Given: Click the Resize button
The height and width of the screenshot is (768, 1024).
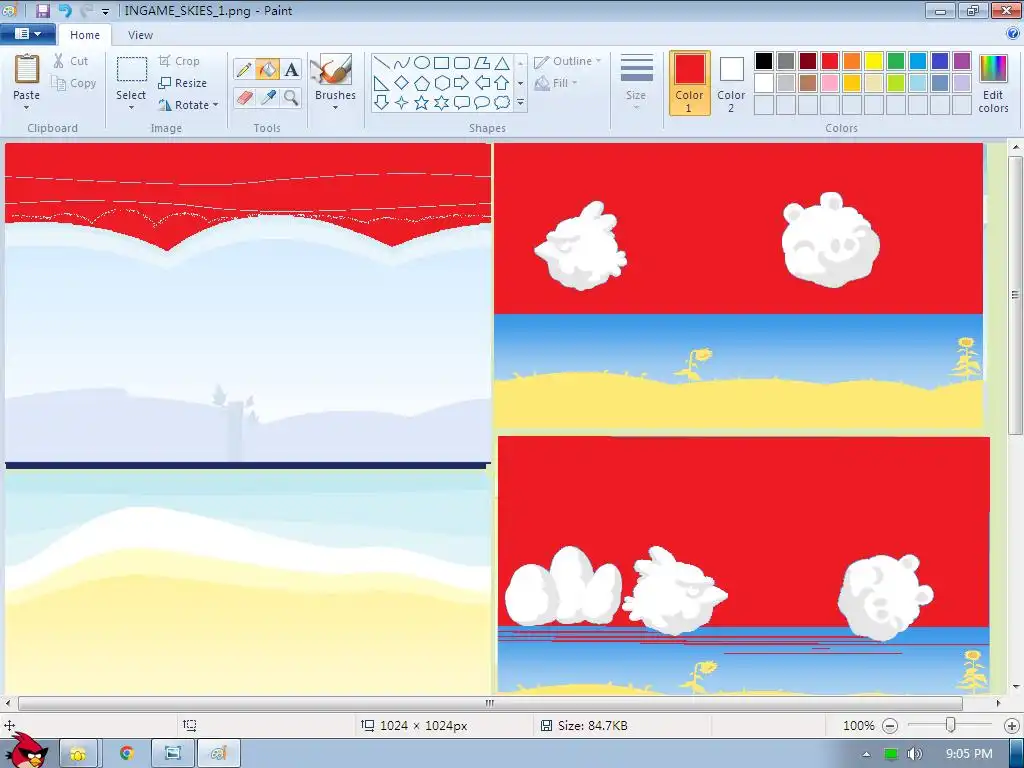Looking at the screenshot, I should coord(182,83).
